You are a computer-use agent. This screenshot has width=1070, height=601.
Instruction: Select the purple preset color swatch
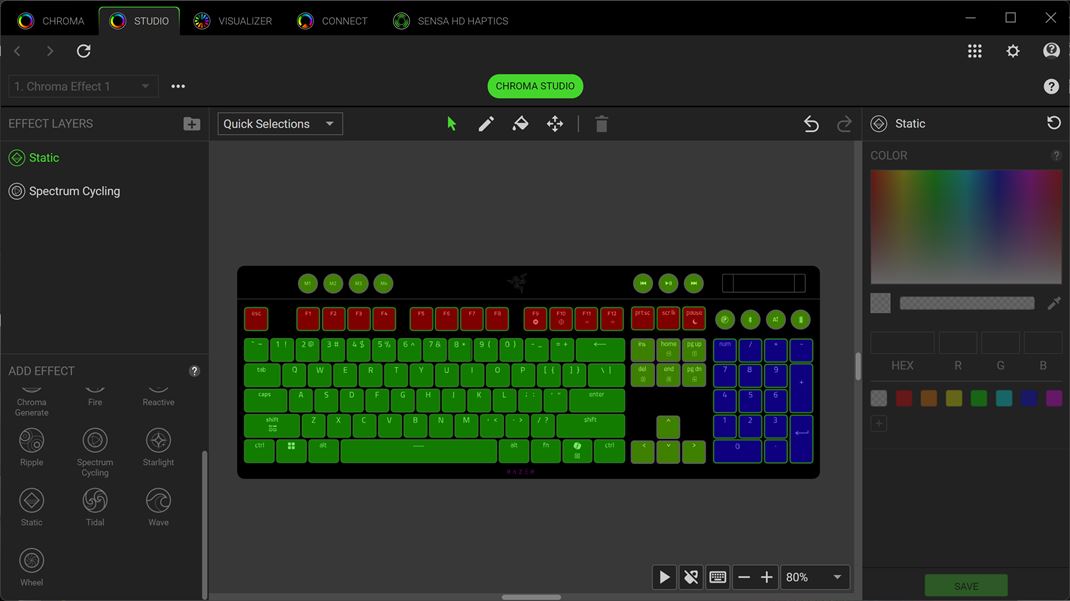point(1054,398)
